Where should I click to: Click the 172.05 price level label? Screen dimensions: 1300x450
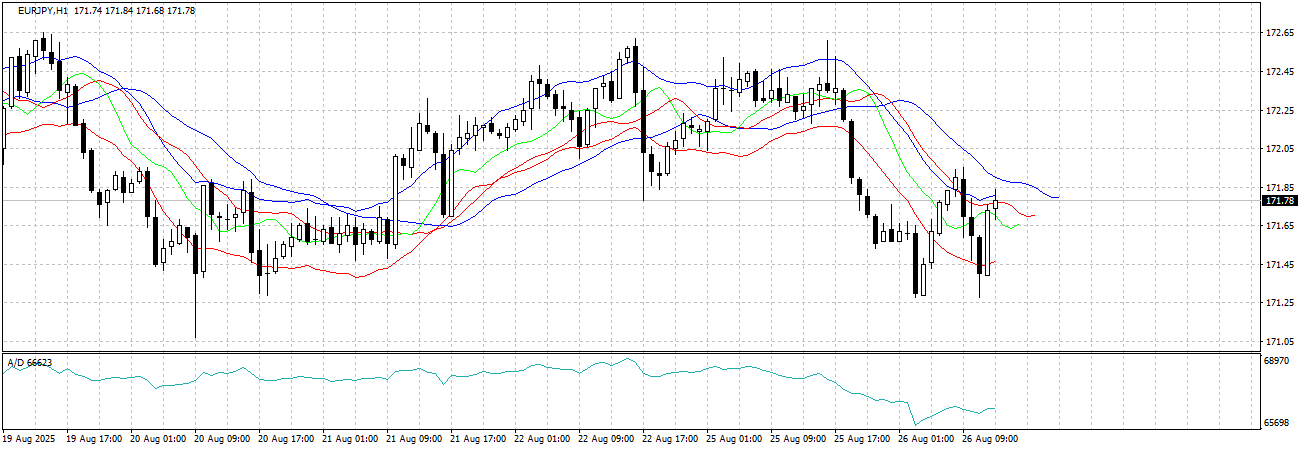pos(1279,149)
